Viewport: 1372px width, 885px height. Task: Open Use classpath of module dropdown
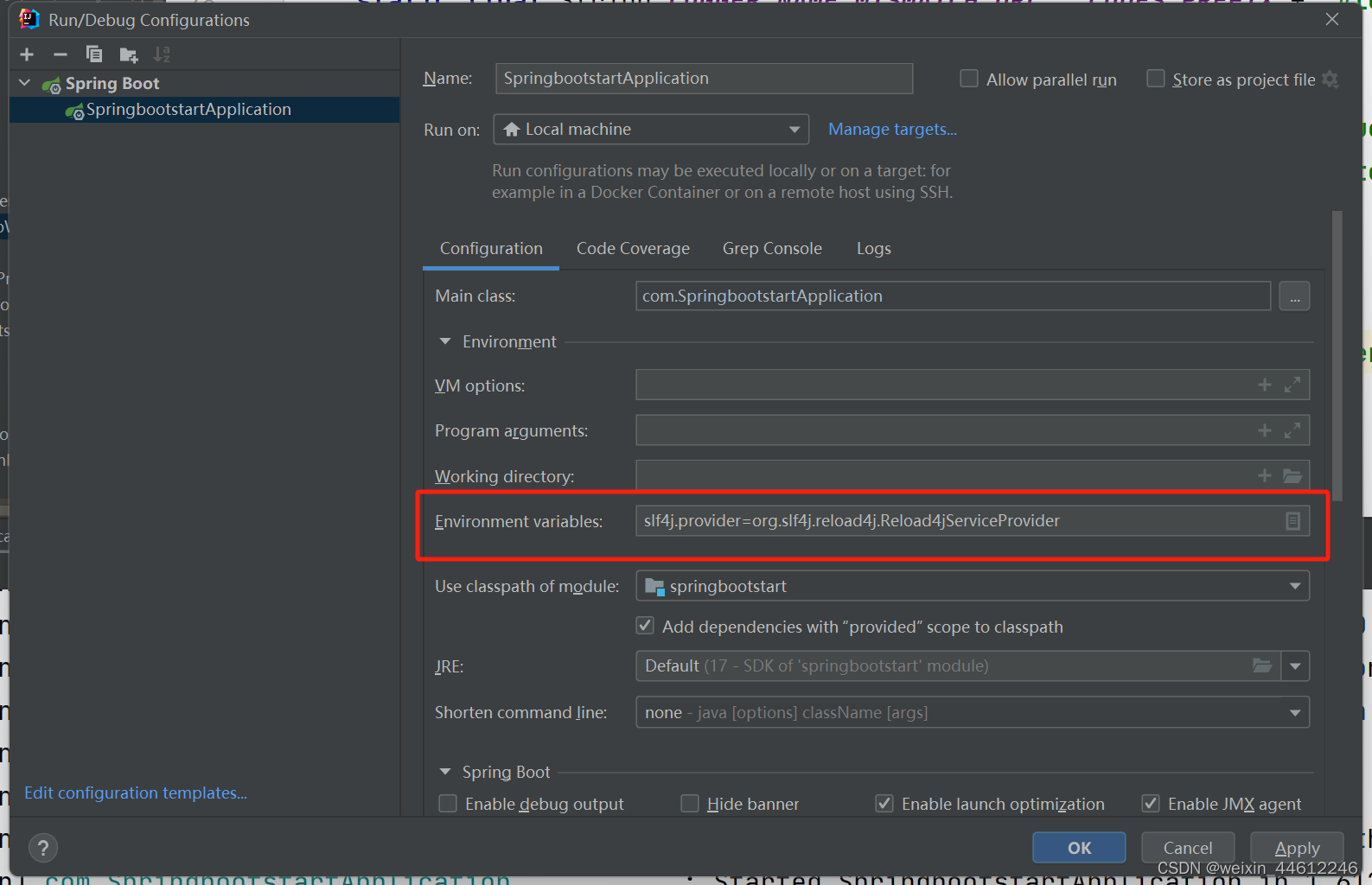point(973,586)
